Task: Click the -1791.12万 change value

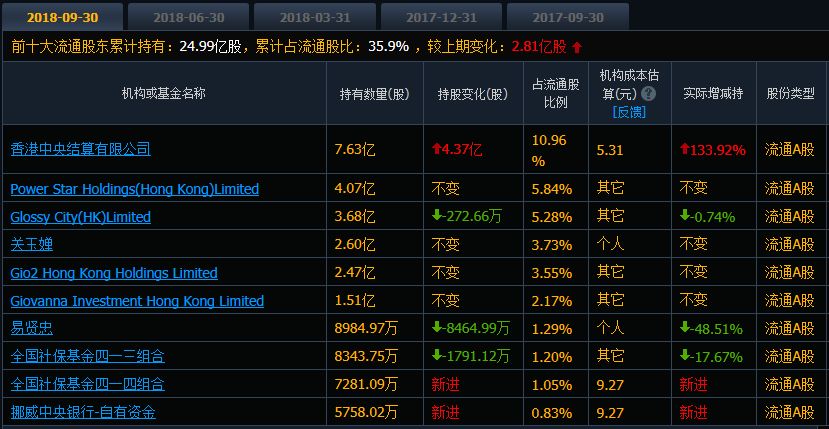Action: pyautogui.click(x=471, y=357)
